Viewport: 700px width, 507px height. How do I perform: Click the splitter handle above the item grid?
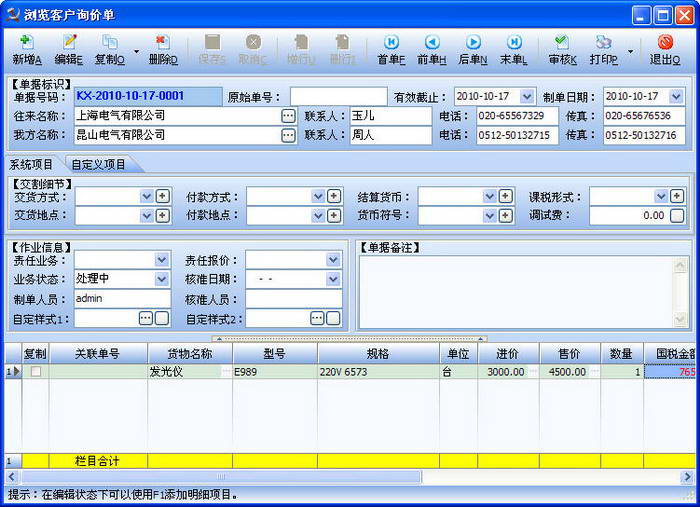point(350,339)
